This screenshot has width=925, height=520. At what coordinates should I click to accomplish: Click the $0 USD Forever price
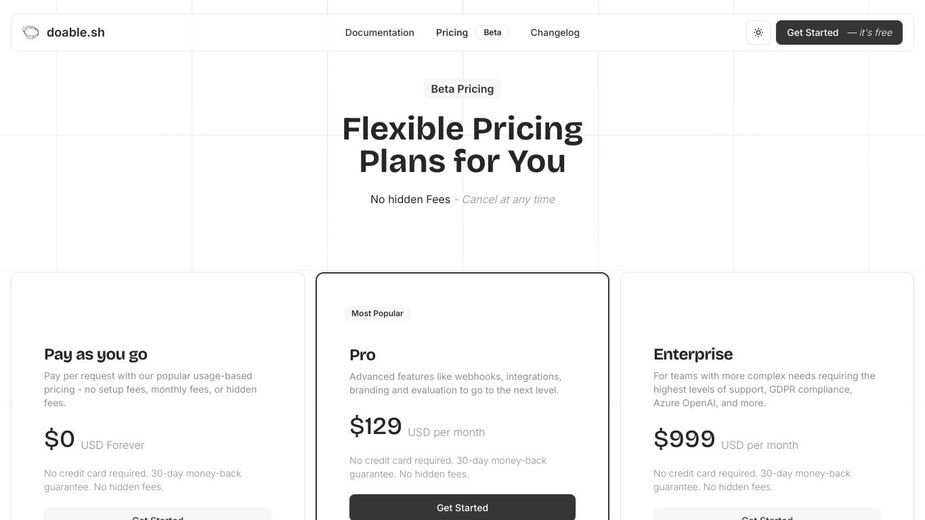tap(94, 440)
